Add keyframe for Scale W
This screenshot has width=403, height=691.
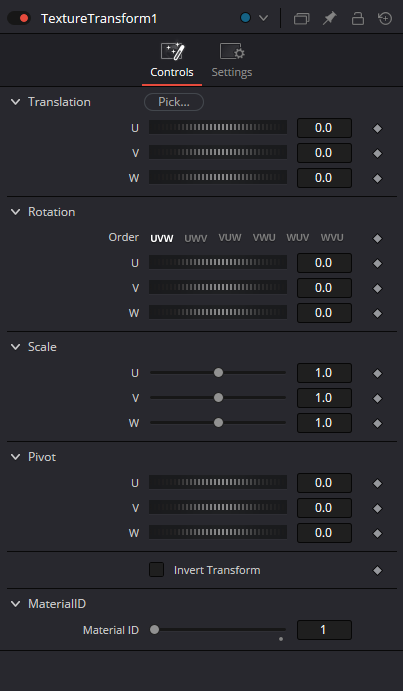pyautogui.click(x=377, y=424)
